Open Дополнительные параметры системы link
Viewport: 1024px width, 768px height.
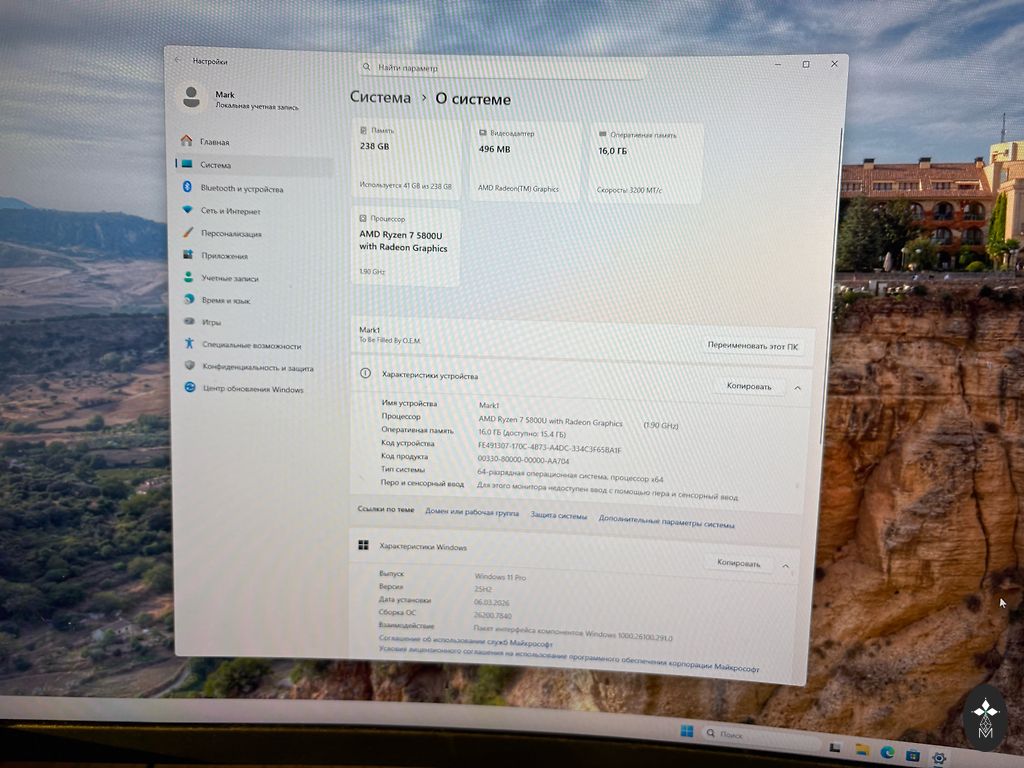[666, 523]
